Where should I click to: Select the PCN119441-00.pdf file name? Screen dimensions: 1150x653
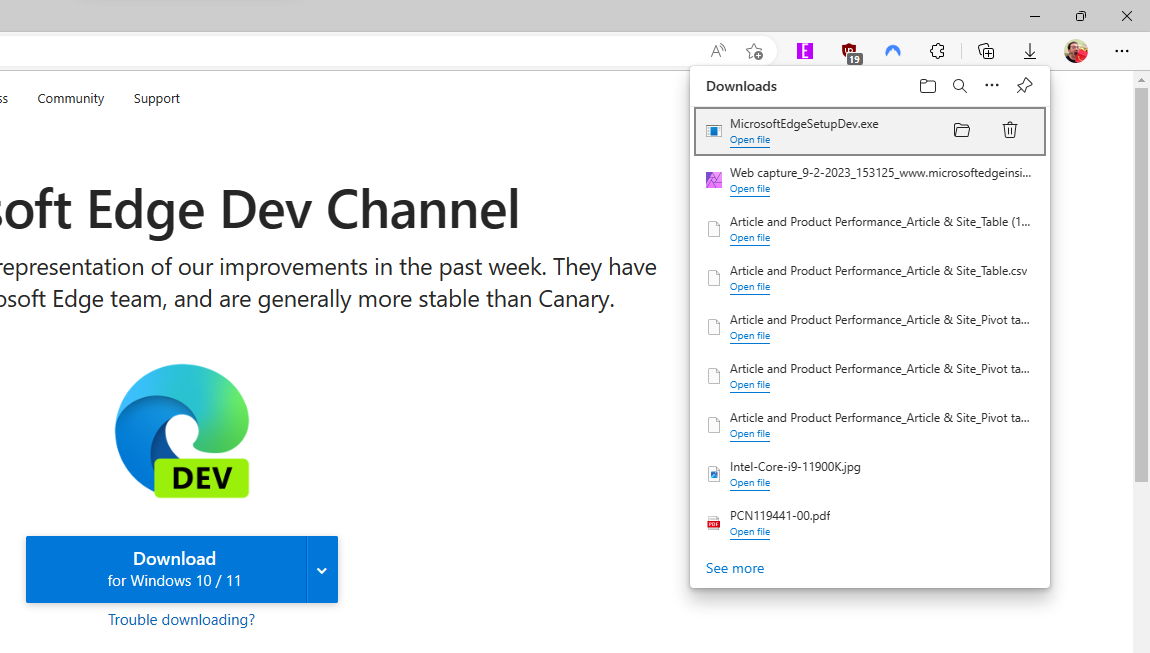pos(780,516)
